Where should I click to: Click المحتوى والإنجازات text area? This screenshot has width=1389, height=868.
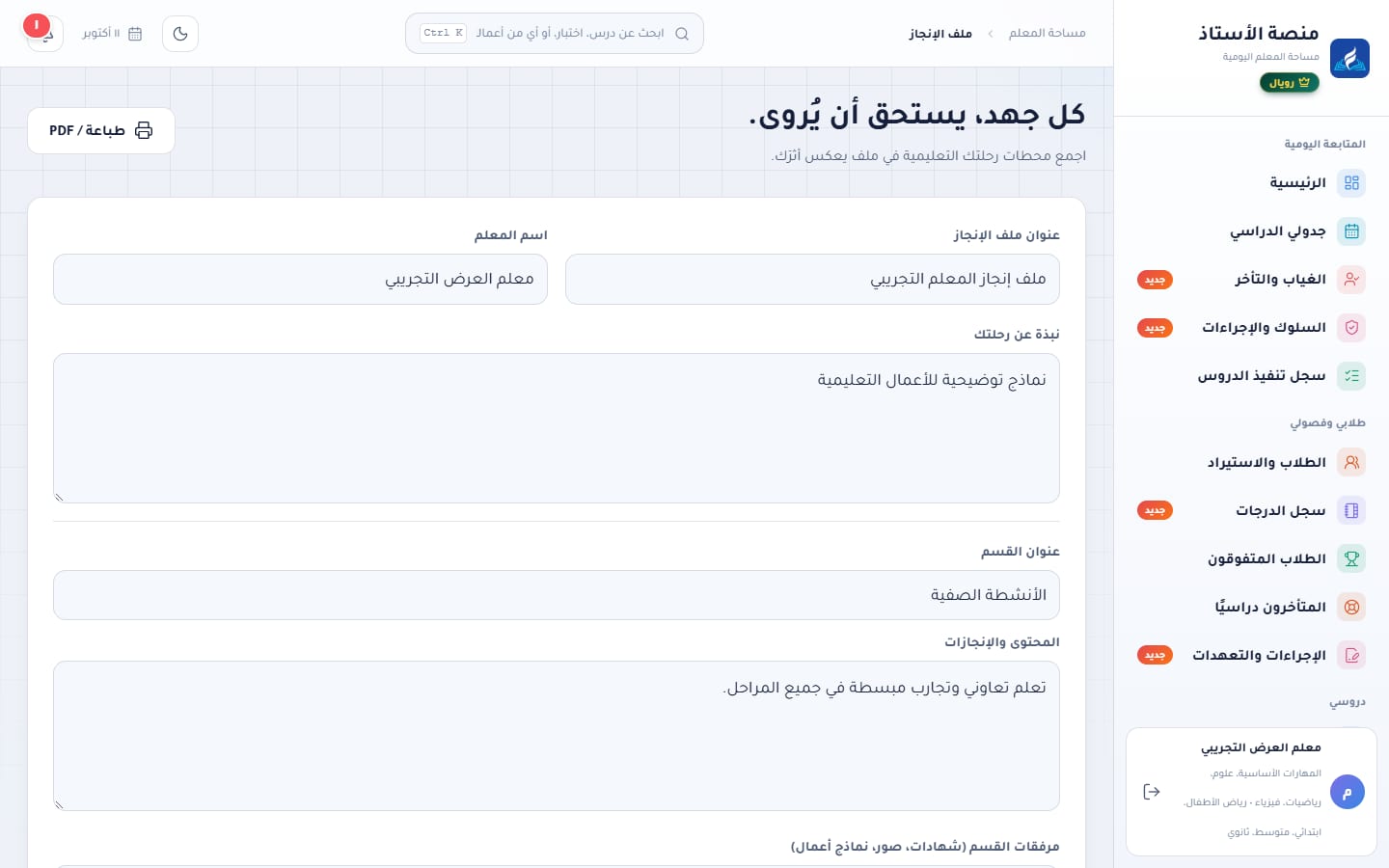point(557,736)
